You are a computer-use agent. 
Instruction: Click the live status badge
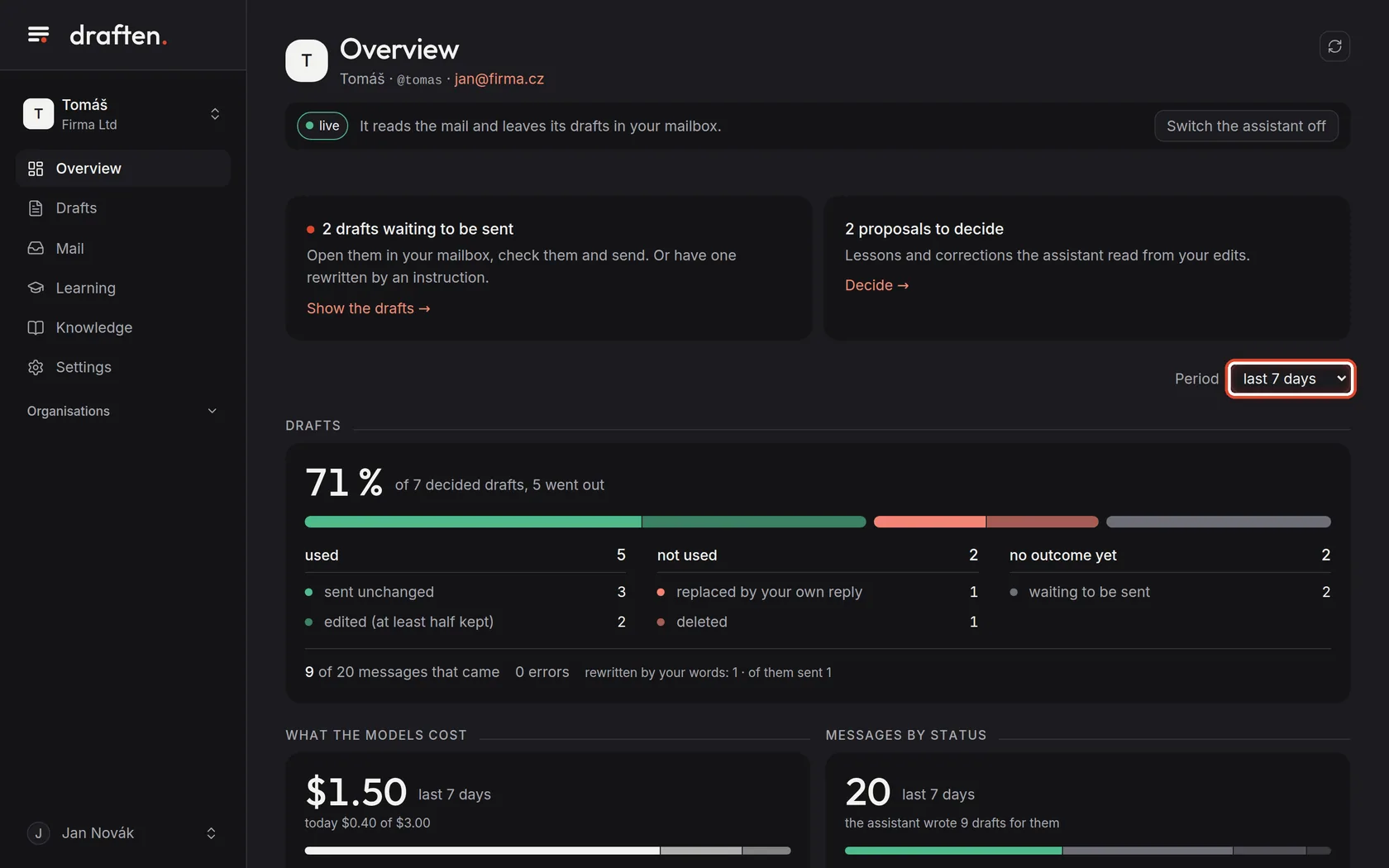tap(322, 126)
